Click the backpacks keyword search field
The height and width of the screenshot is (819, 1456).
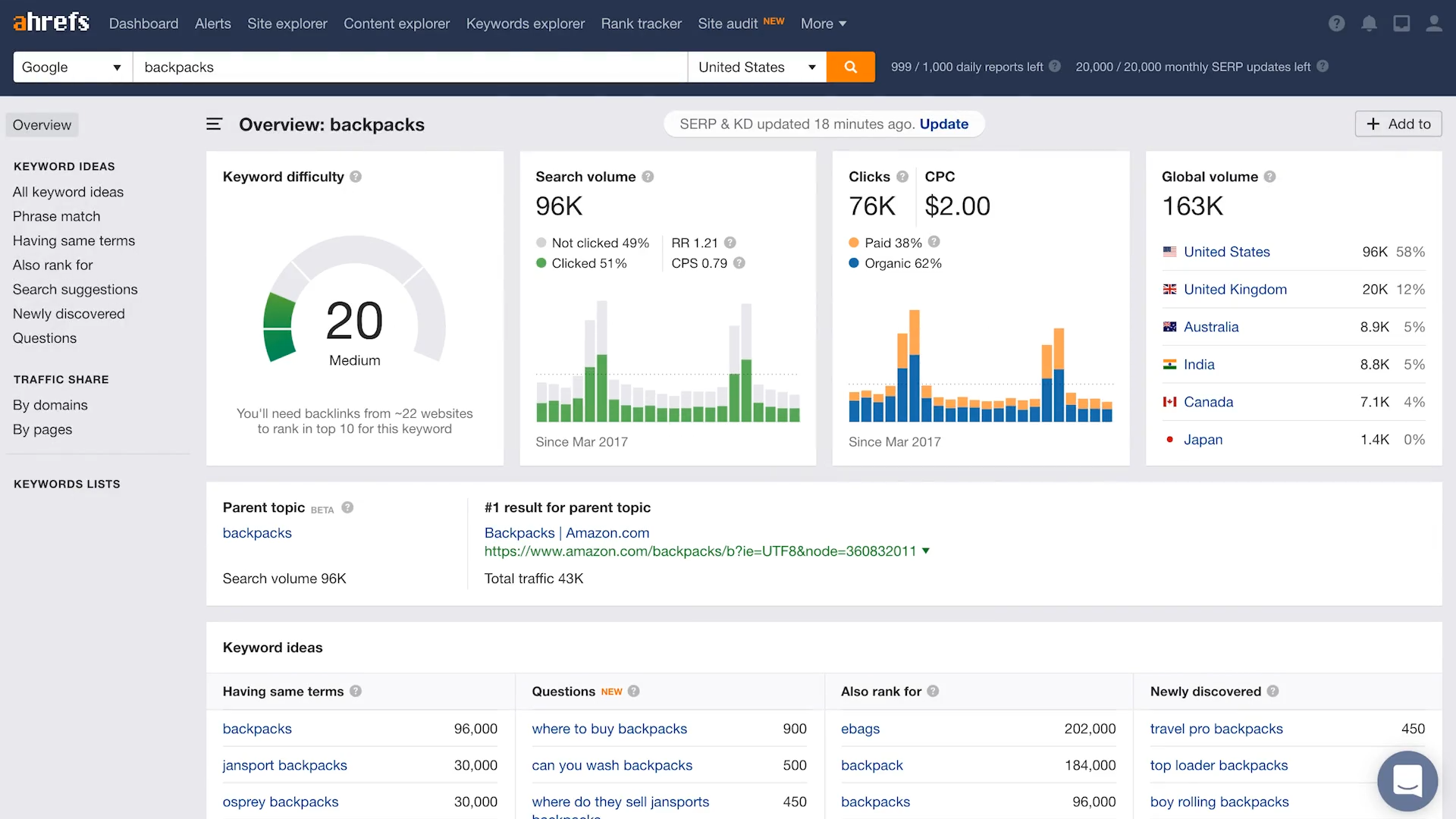pos(409,67)
